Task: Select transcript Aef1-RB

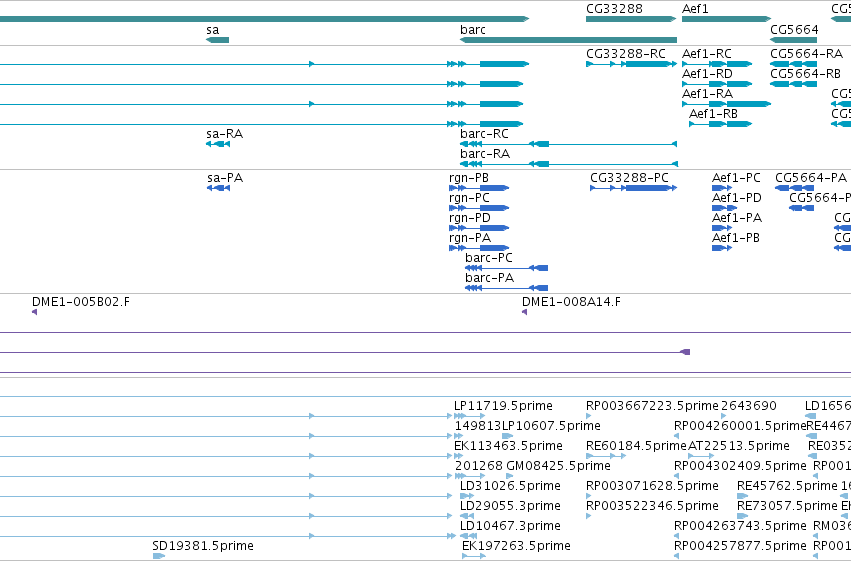Action: click(720, 124)
